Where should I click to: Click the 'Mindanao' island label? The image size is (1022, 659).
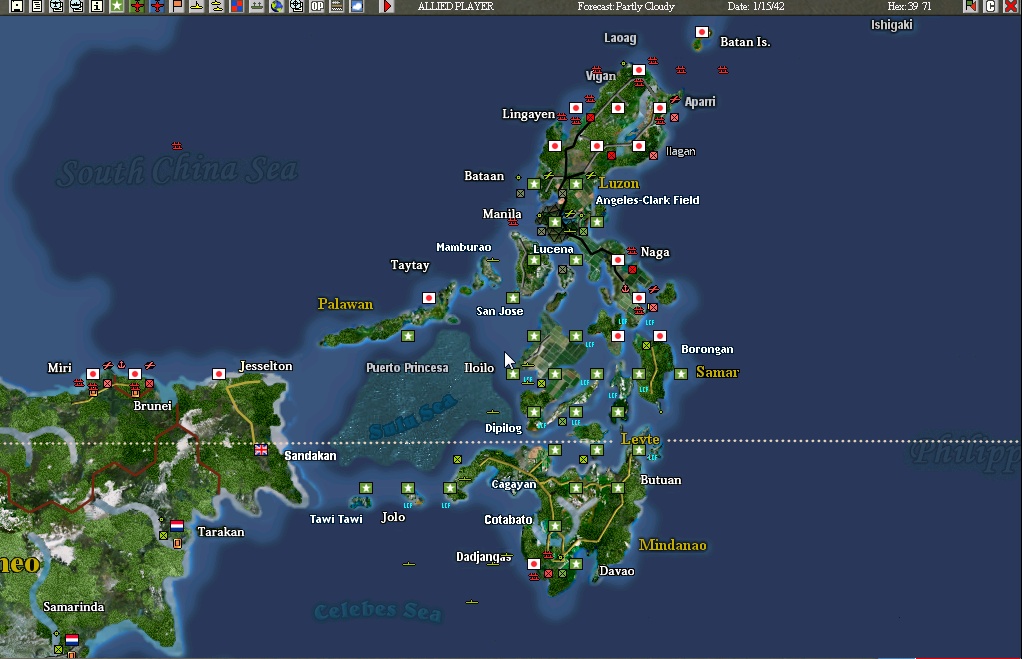click(673, 545)
